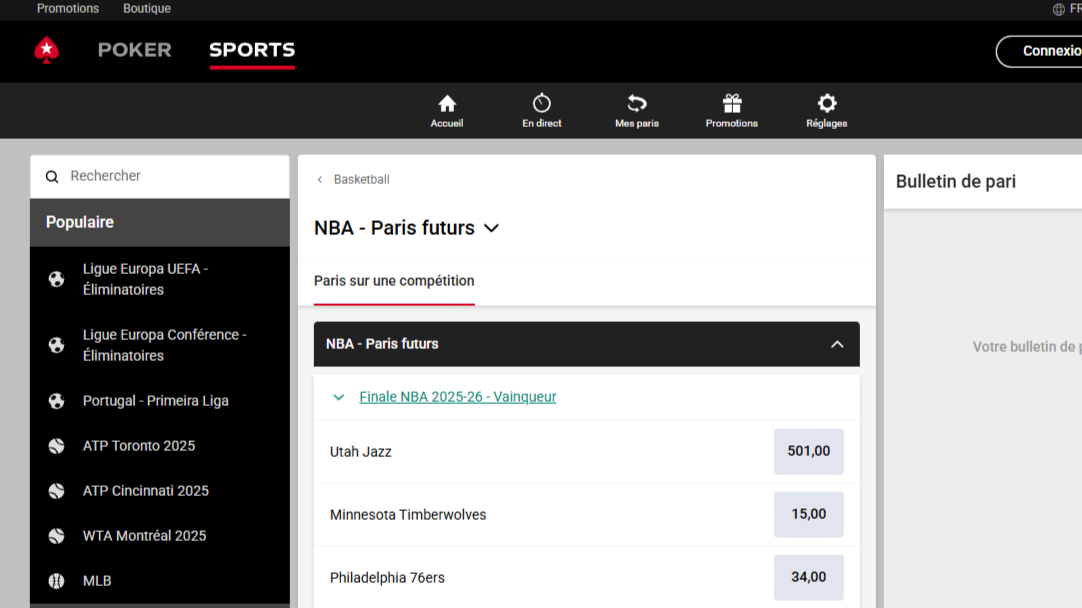Click the PokerStars red spade logo
The height and width of the screenshot is (608, 1082).
(x=46, y=50)
